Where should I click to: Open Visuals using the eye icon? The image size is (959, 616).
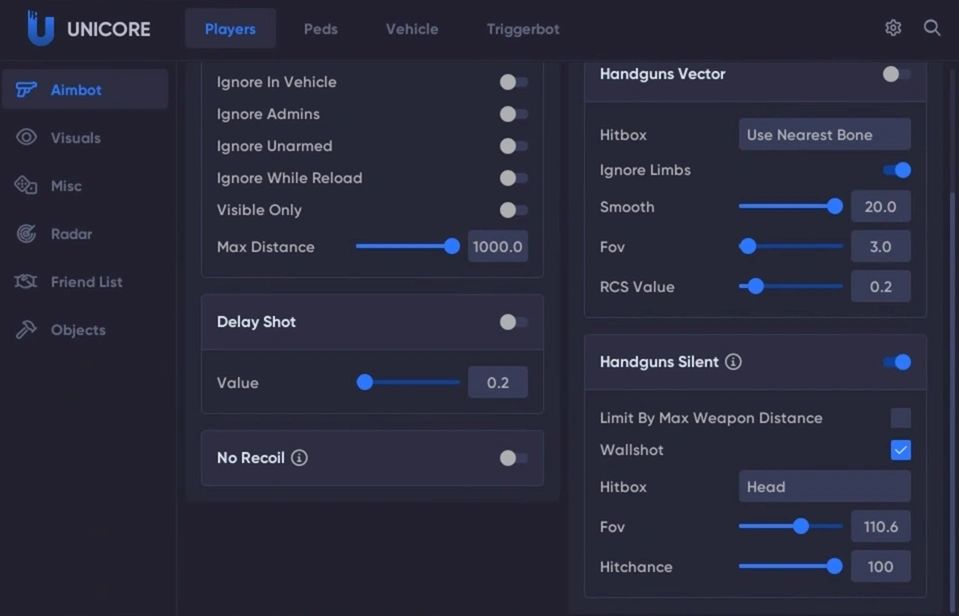[x=26, y=138]
